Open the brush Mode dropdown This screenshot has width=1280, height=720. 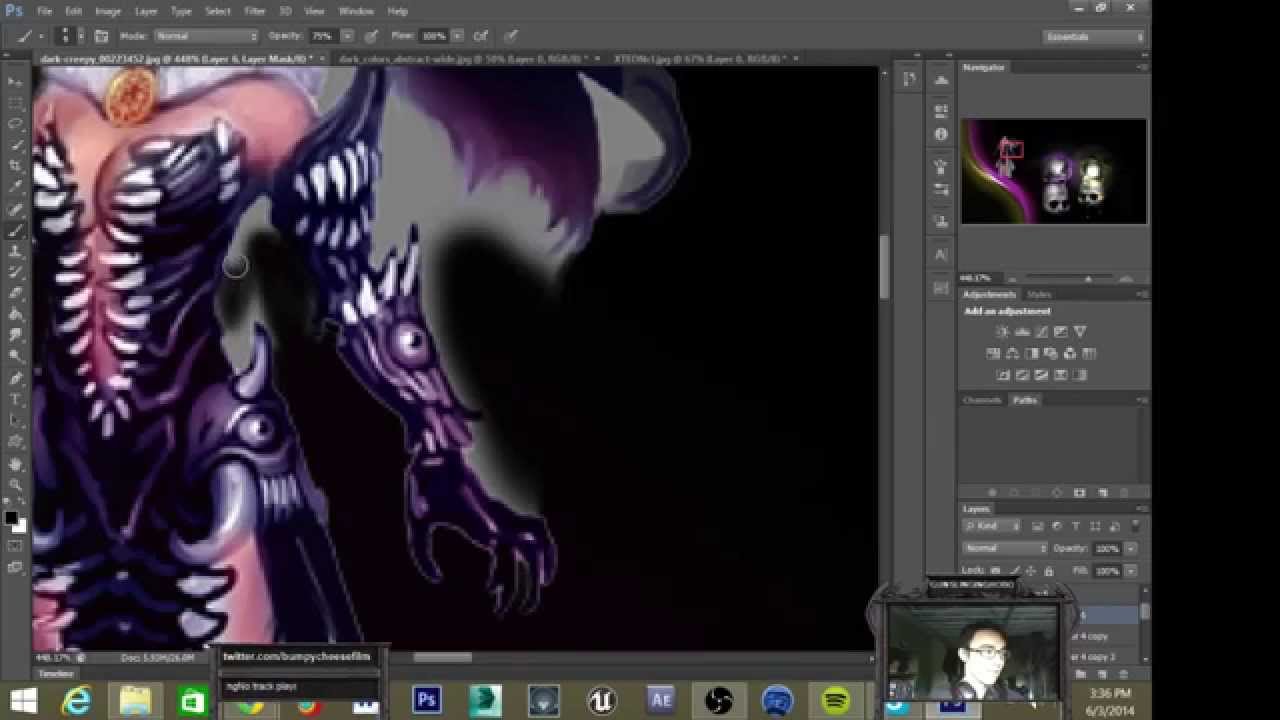coord(205,36)
